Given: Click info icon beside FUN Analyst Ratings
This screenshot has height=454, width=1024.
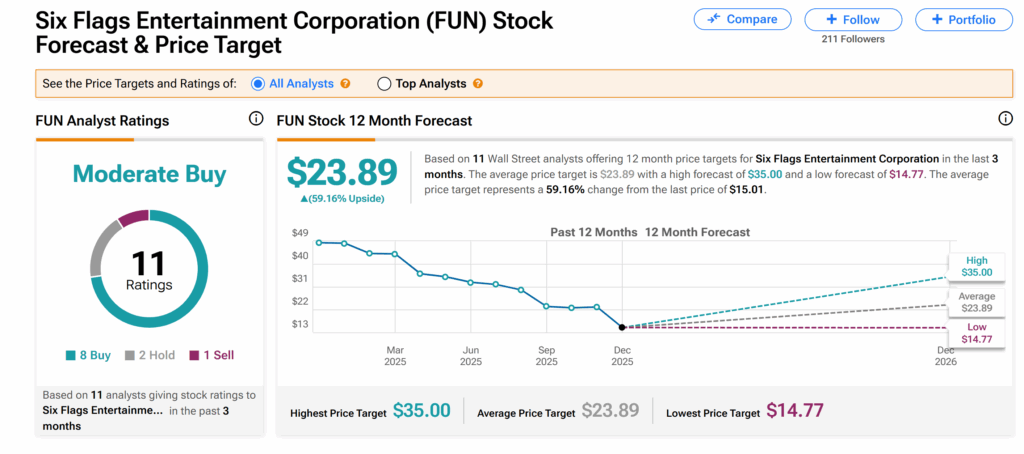Looking at the screenshot, I should [256, 120].
